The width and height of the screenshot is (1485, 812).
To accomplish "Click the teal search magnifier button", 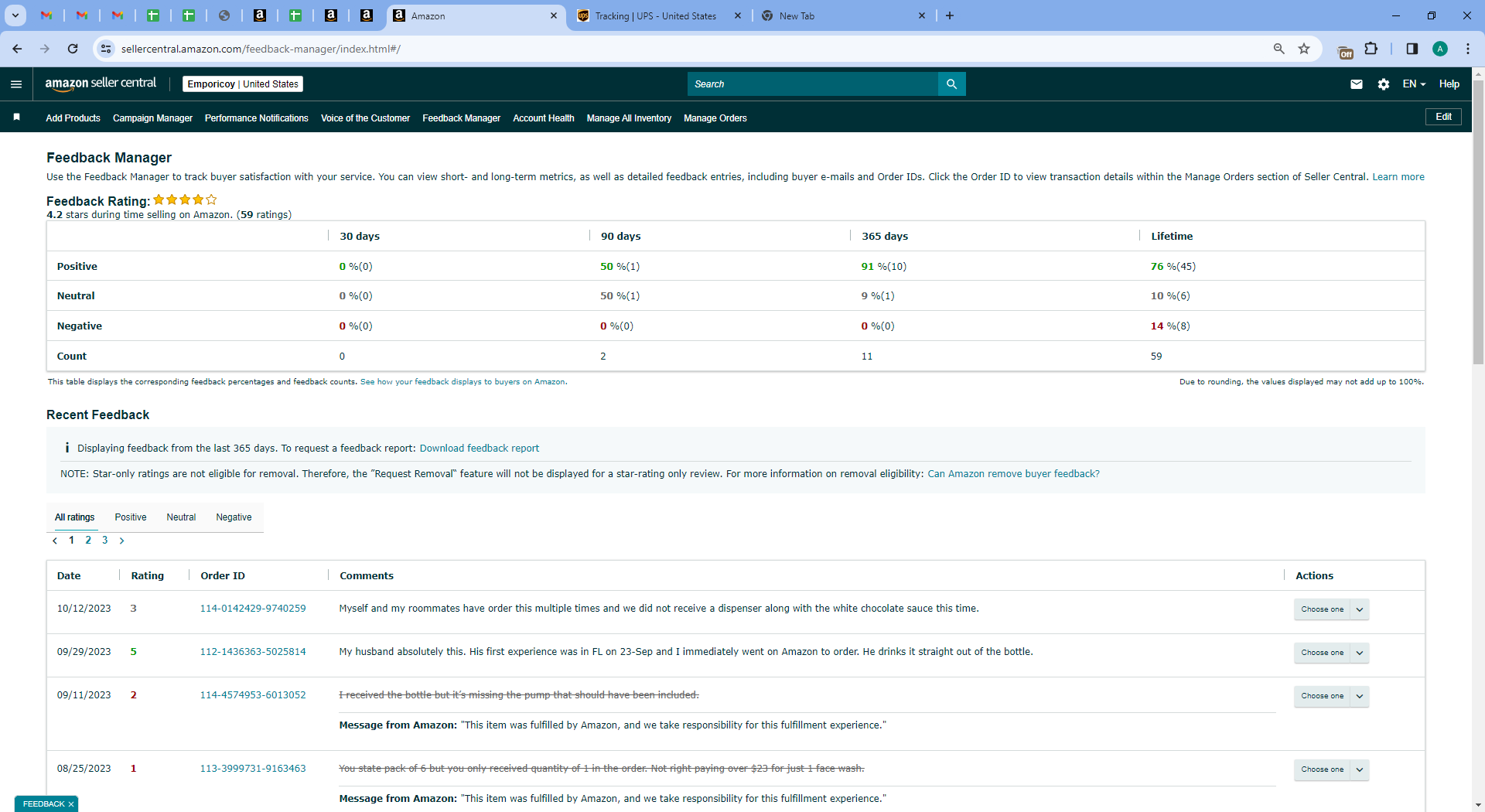I will click(x=951, y=84).
